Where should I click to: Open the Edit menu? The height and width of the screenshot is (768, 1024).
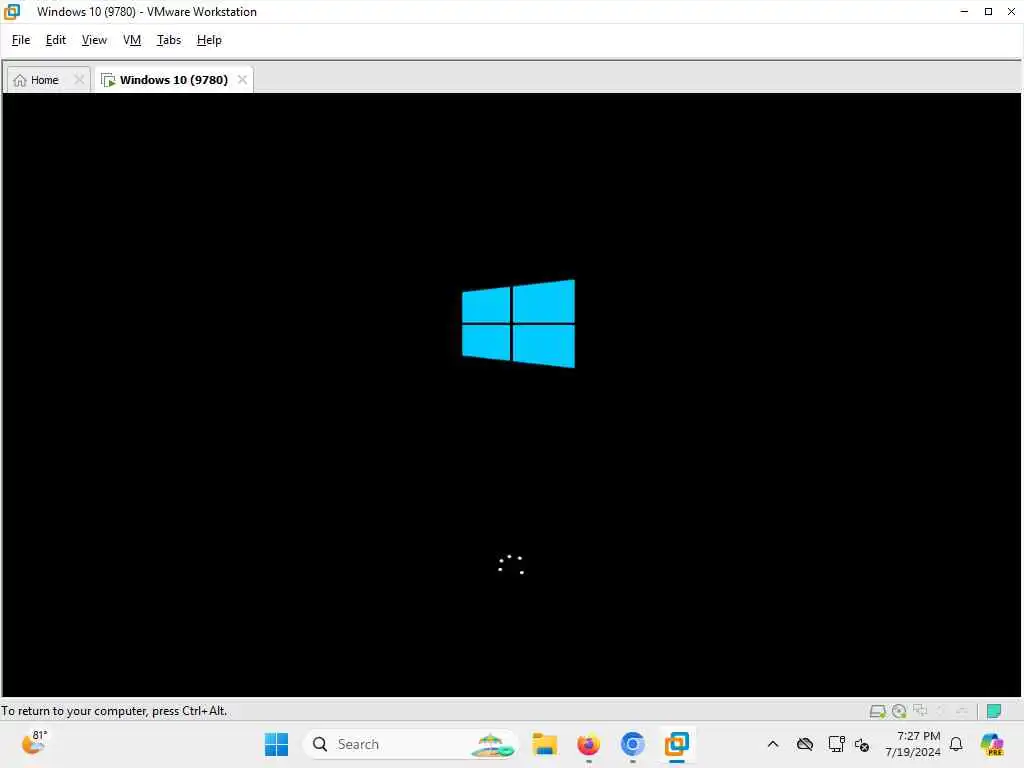[x=56, y=40]
